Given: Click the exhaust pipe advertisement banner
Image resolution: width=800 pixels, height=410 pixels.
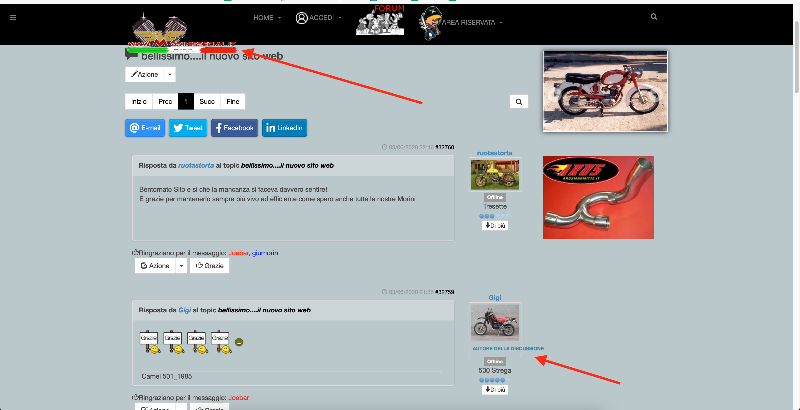Looking at the screenshot, I should (597, 197).
